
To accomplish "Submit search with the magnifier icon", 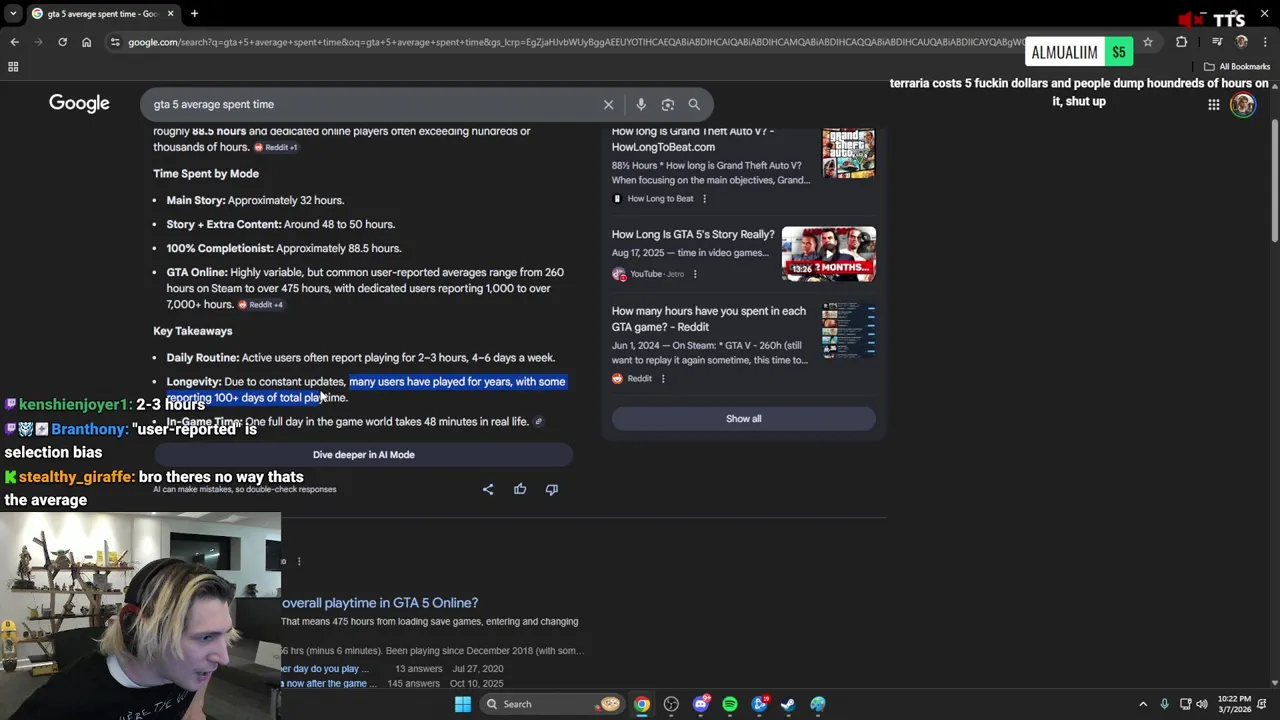I will tap(694, 104).
